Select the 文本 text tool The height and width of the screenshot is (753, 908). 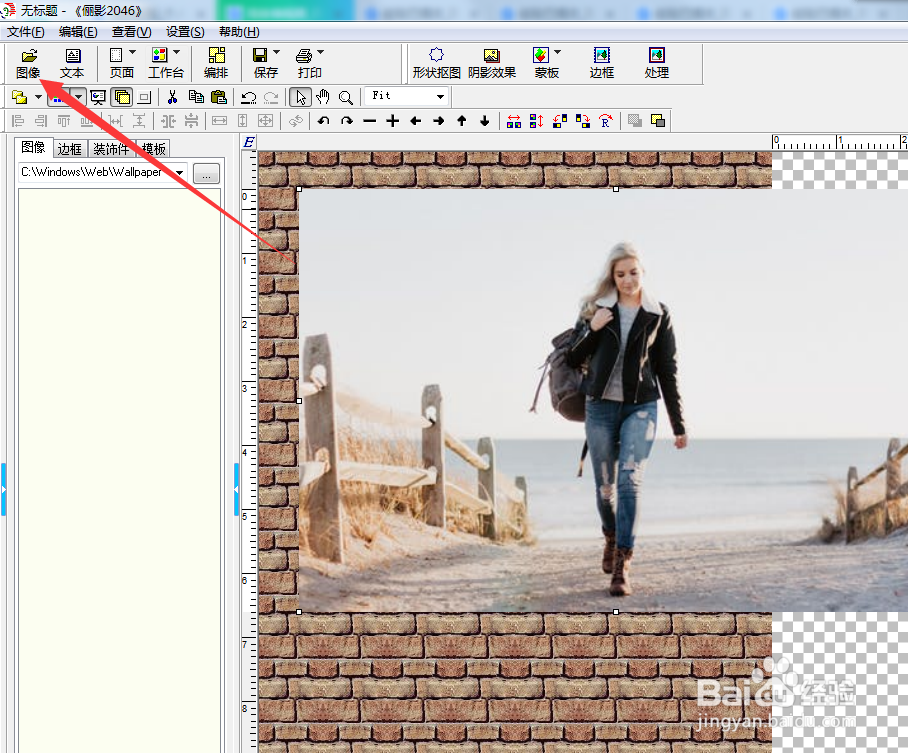coord(72,63)
